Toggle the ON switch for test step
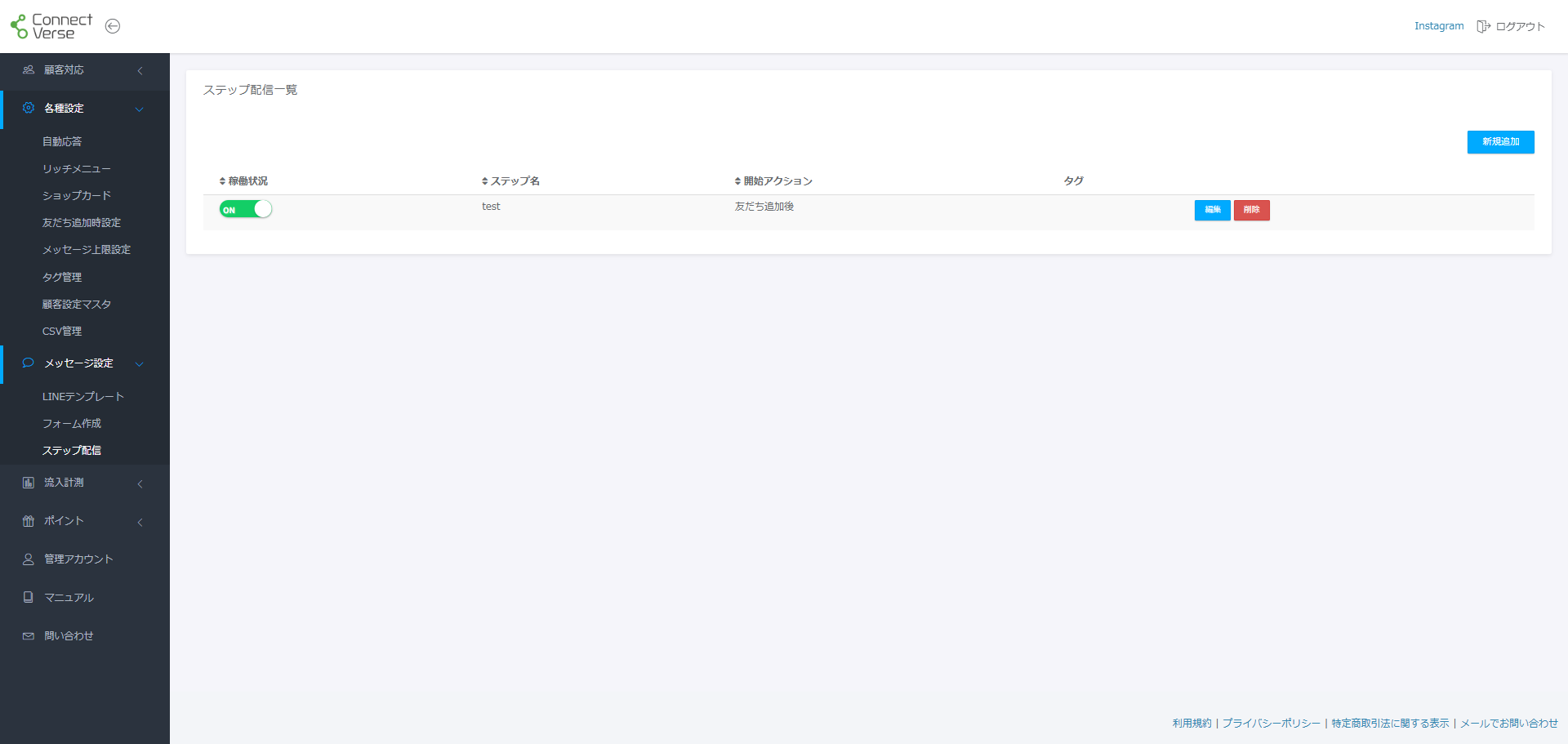 245,209
